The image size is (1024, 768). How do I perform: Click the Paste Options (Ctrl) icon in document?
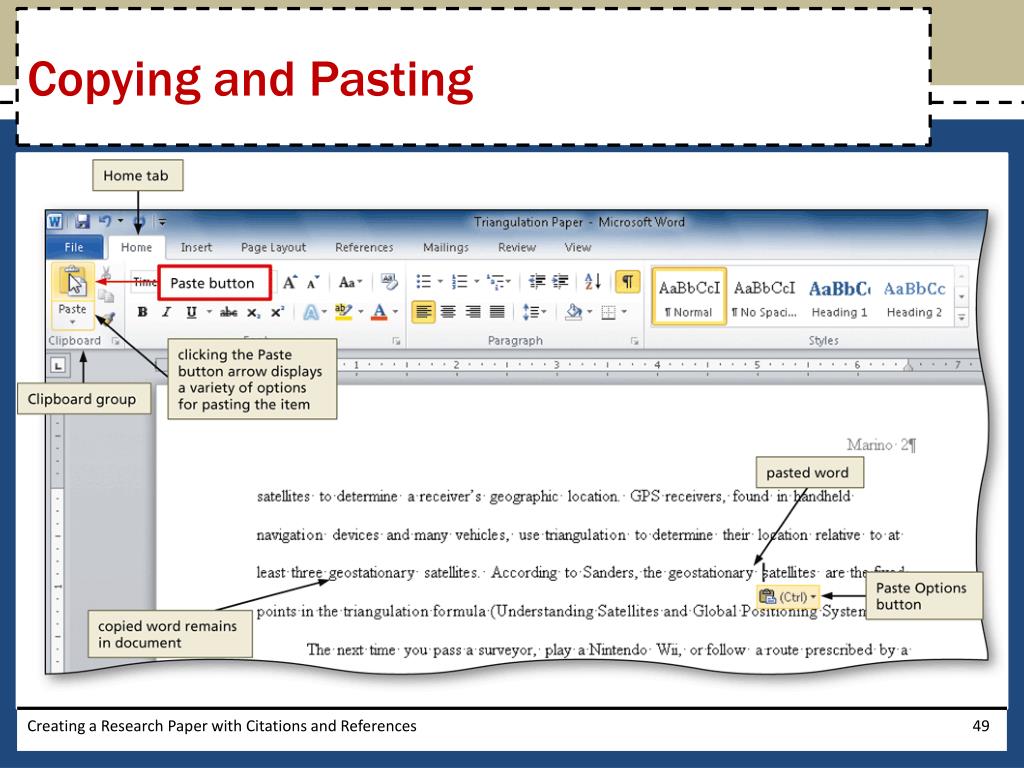767,596
